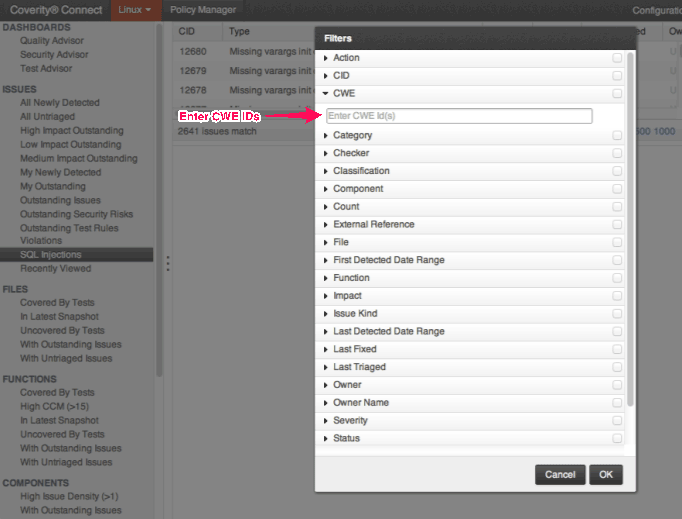Select the SQL Injections view
The image size is (682, 519).
click(77, 254)
